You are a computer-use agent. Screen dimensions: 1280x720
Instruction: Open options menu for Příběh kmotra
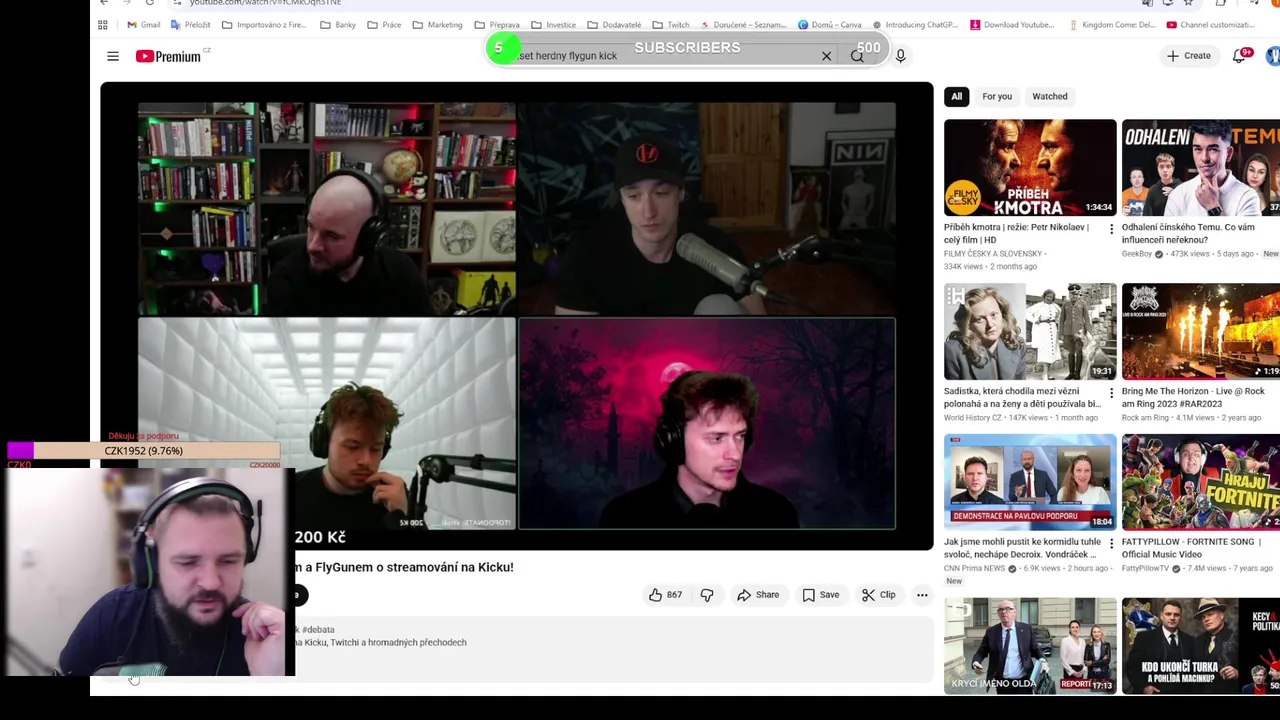click(x=1111, y=229)
